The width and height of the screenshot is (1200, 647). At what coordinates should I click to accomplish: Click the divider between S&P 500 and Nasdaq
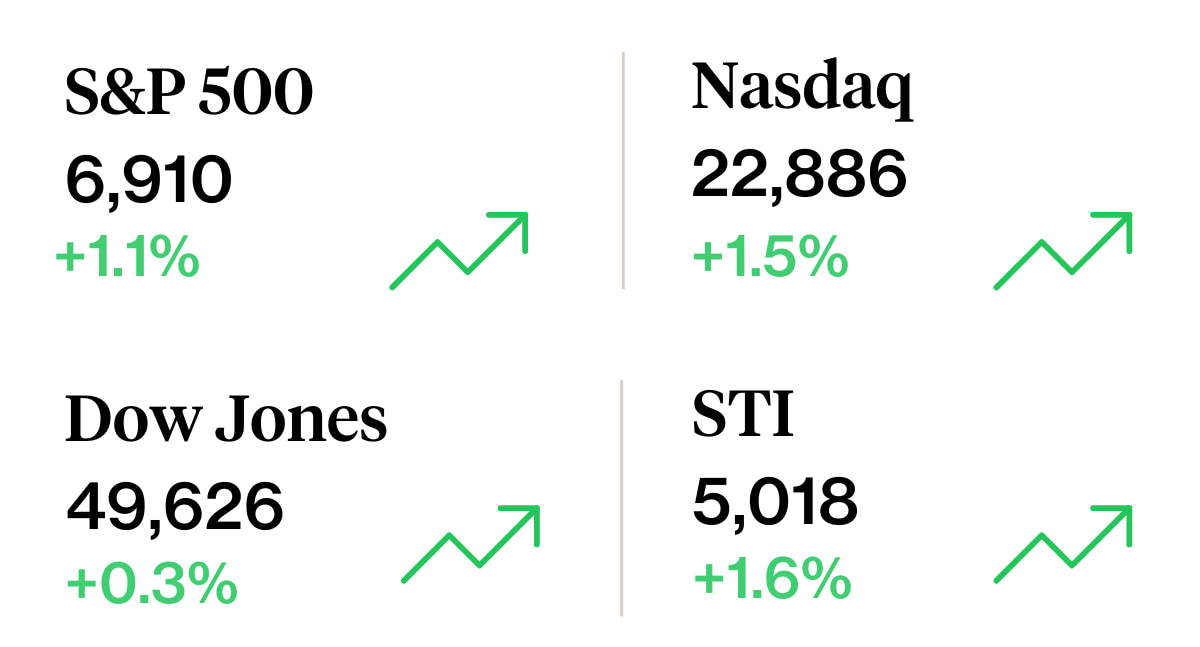tap(623, 170)
